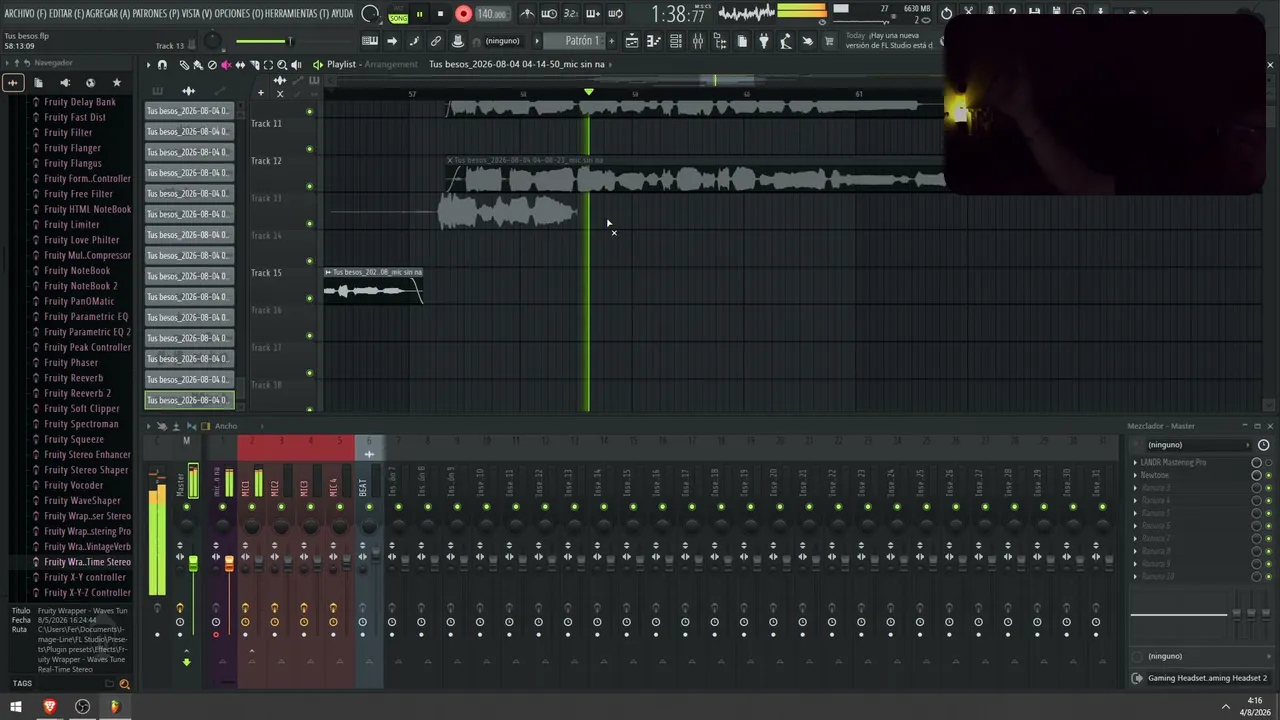This screenshot has height=720, width=1280.
Task: Open the EDITAR menu
Action: (67, 14)
